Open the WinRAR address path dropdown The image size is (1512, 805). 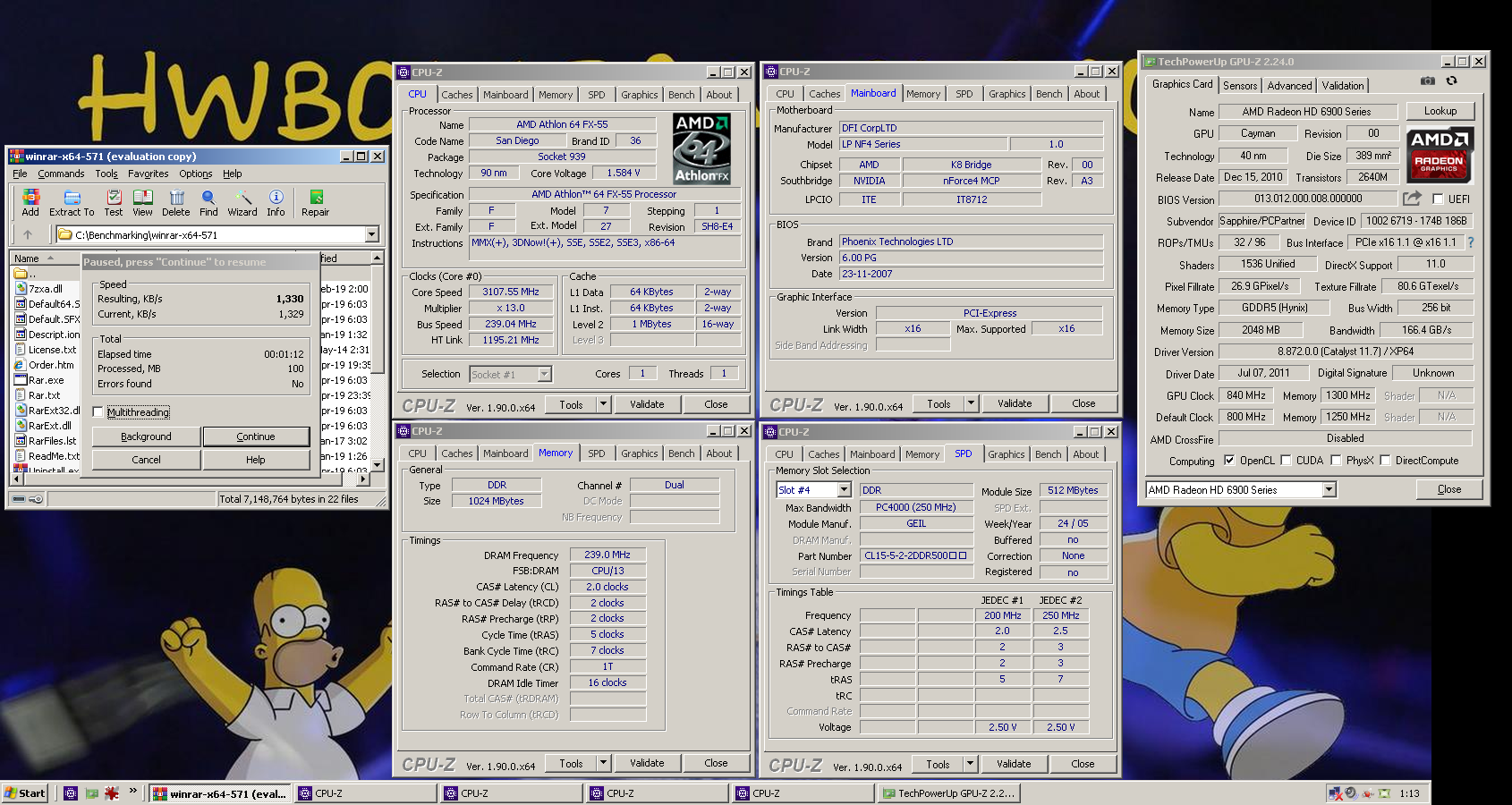coord(371,234)
